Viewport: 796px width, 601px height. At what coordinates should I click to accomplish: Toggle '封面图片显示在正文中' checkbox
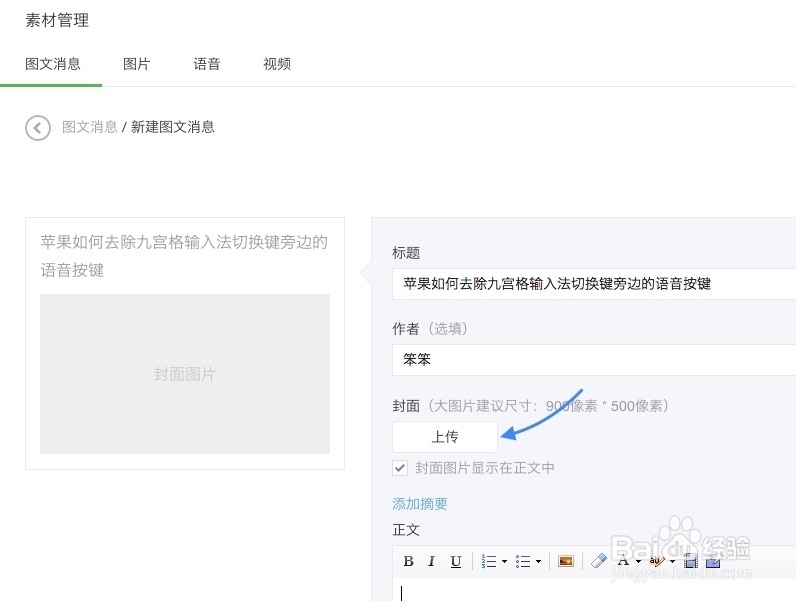click(400, 468)
